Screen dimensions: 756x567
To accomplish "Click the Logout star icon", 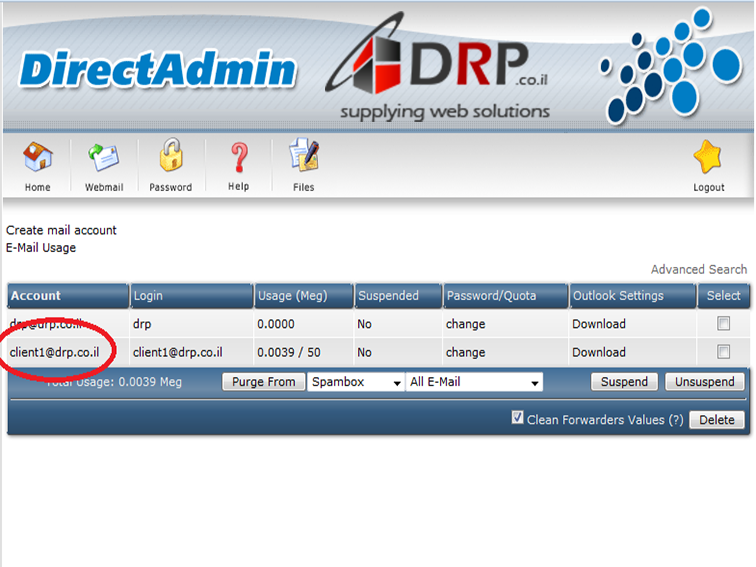I will (708, 158).
